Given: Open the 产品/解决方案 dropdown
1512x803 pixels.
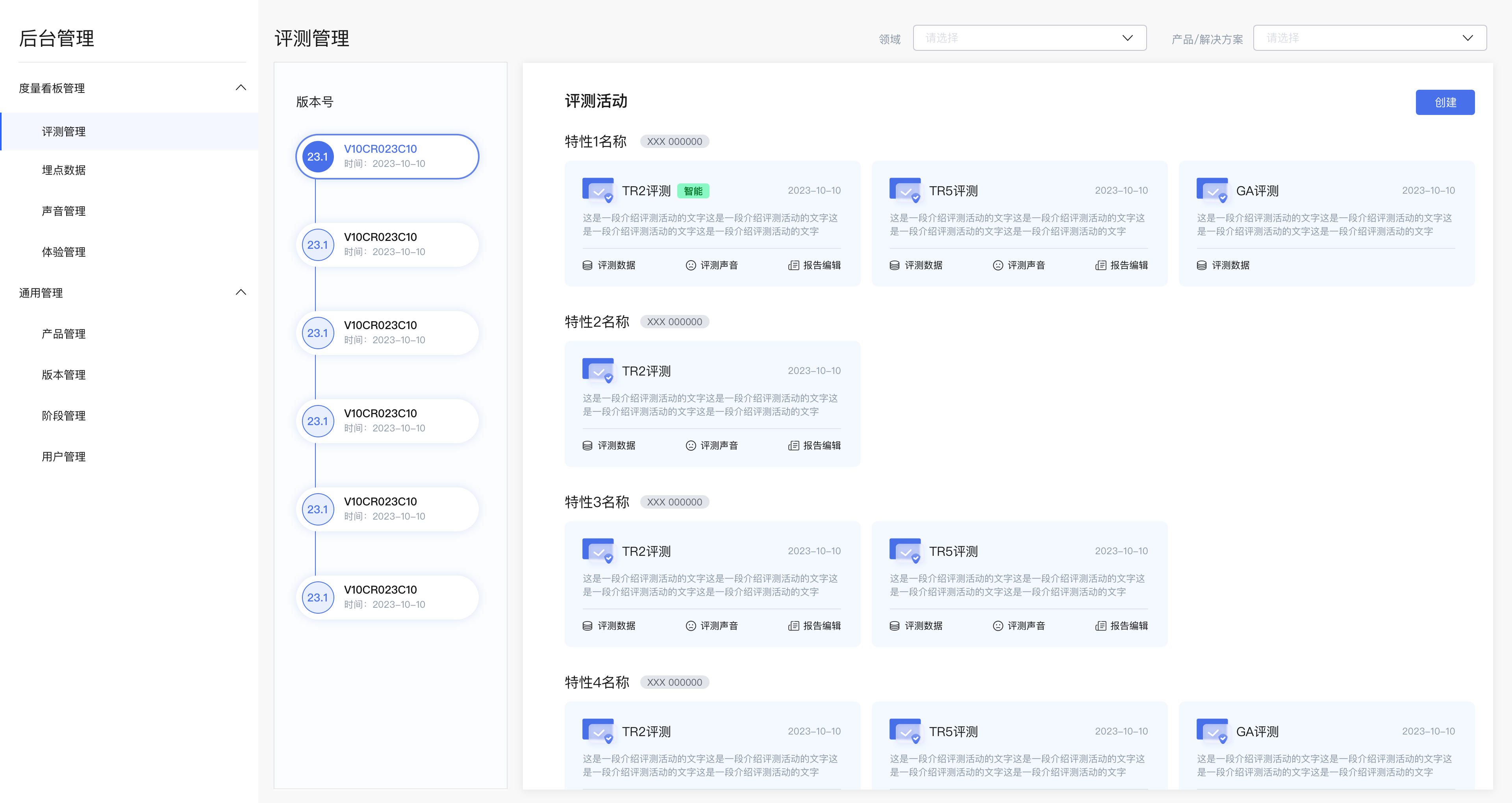Looking at the screenshot, I should 1369,38.
